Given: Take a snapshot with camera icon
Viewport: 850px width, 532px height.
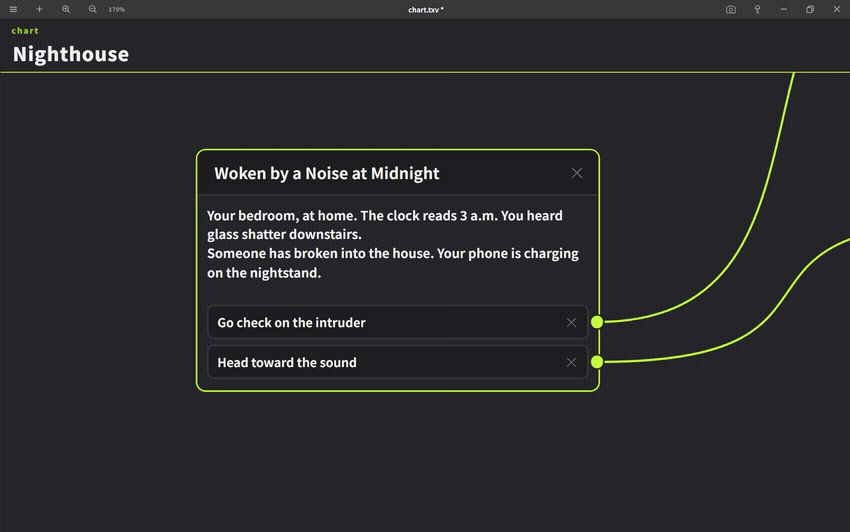Looking at the screenshot, I should point(731,9).
